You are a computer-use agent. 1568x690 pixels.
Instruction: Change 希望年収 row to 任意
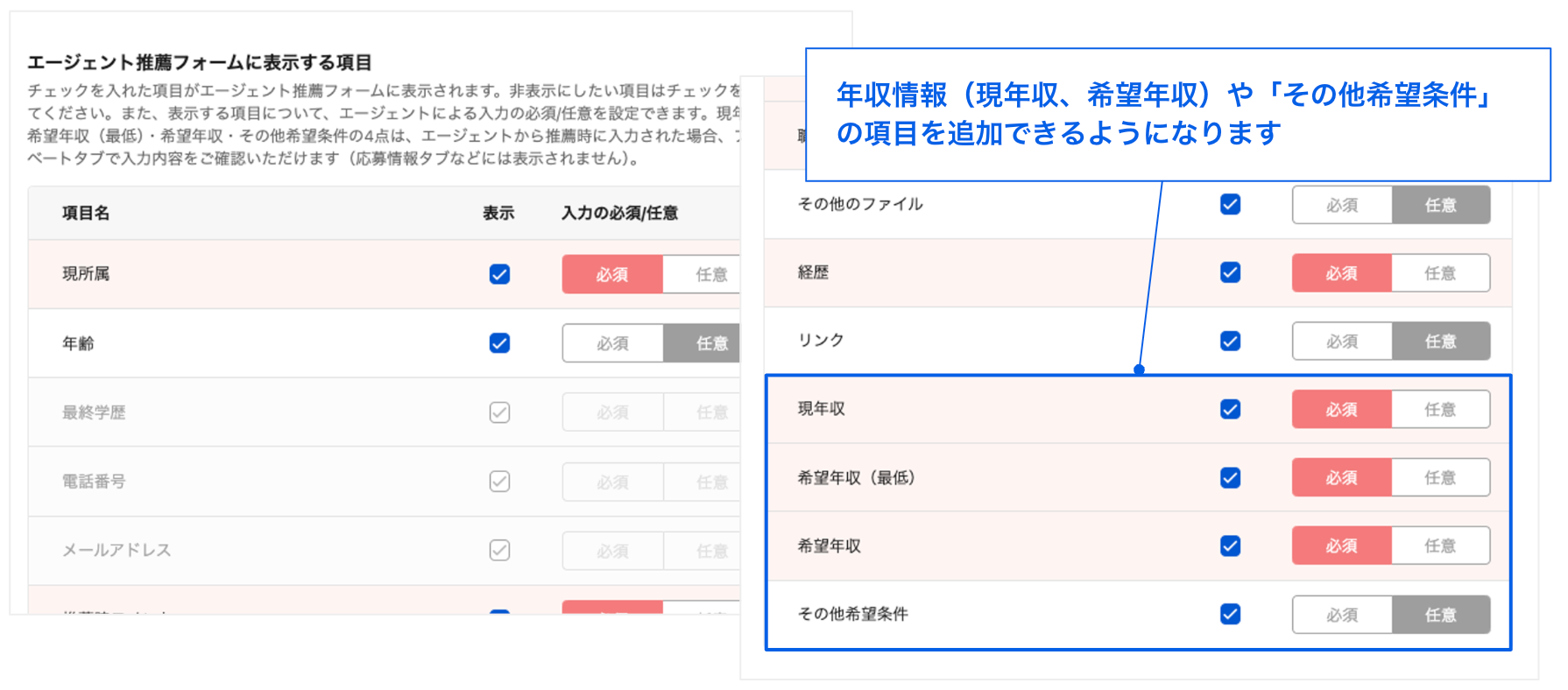pos(1440,546)
